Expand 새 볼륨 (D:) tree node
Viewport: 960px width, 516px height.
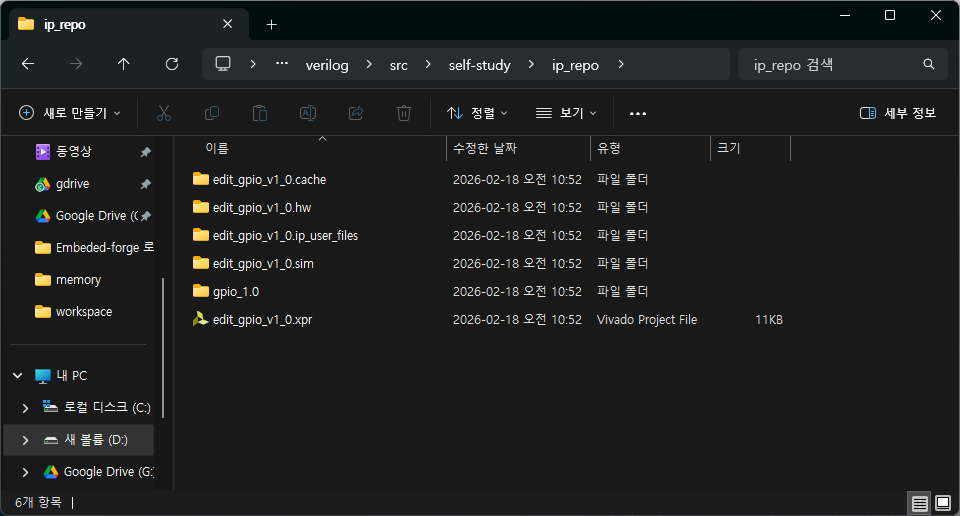(x=25, y=440)
